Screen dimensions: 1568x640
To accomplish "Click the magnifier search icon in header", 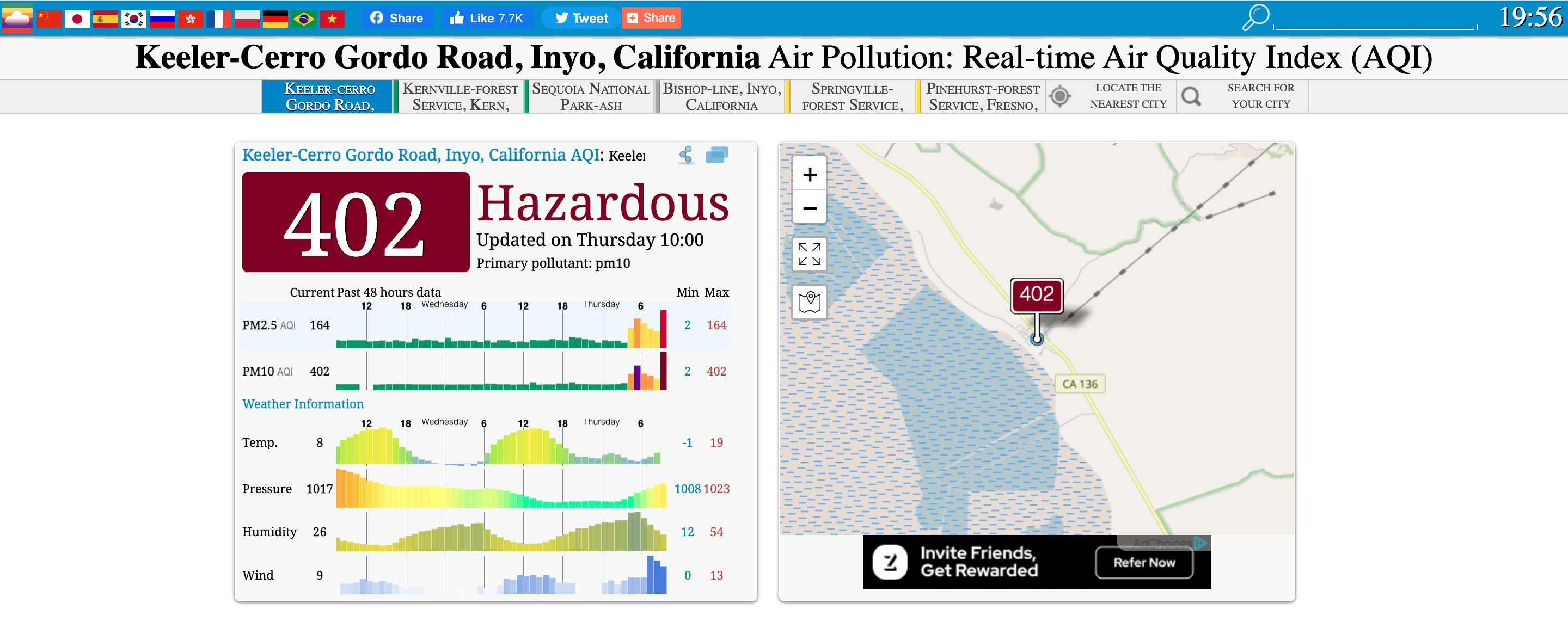I will point(1255,17).
